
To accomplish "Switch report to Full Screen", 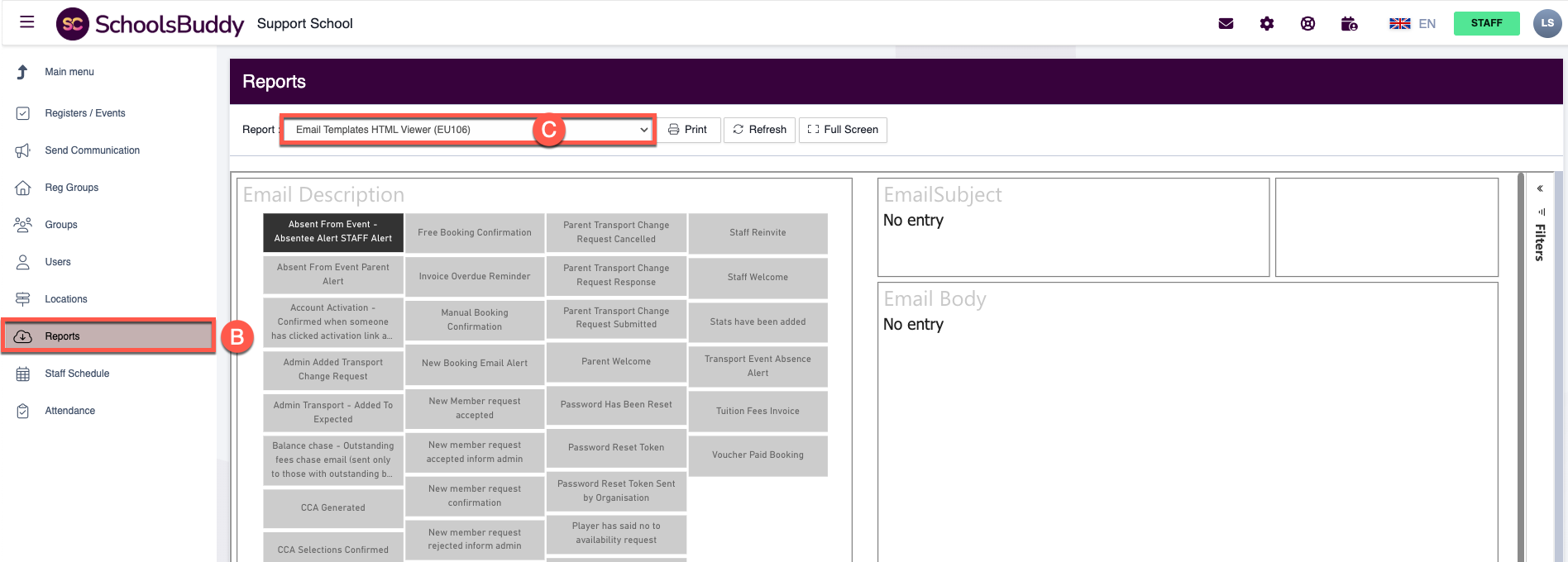I will click(x=843, y=130).
